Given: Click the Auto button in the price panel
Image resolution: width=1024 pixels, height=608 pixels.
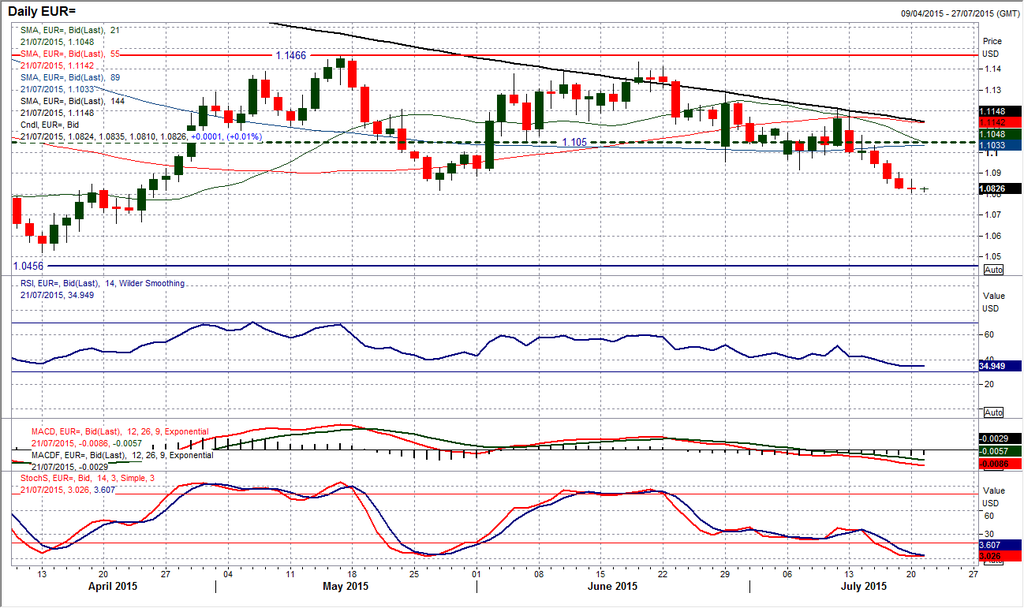Looking at the screenshot, I should click(993, 270).
